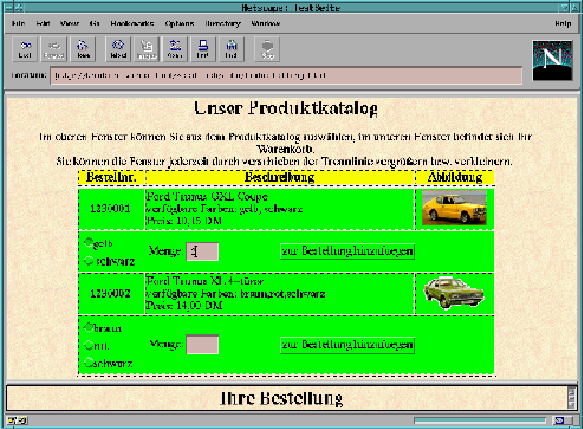
Task: Open the Edit menu
Action: (x=43, y=23)
